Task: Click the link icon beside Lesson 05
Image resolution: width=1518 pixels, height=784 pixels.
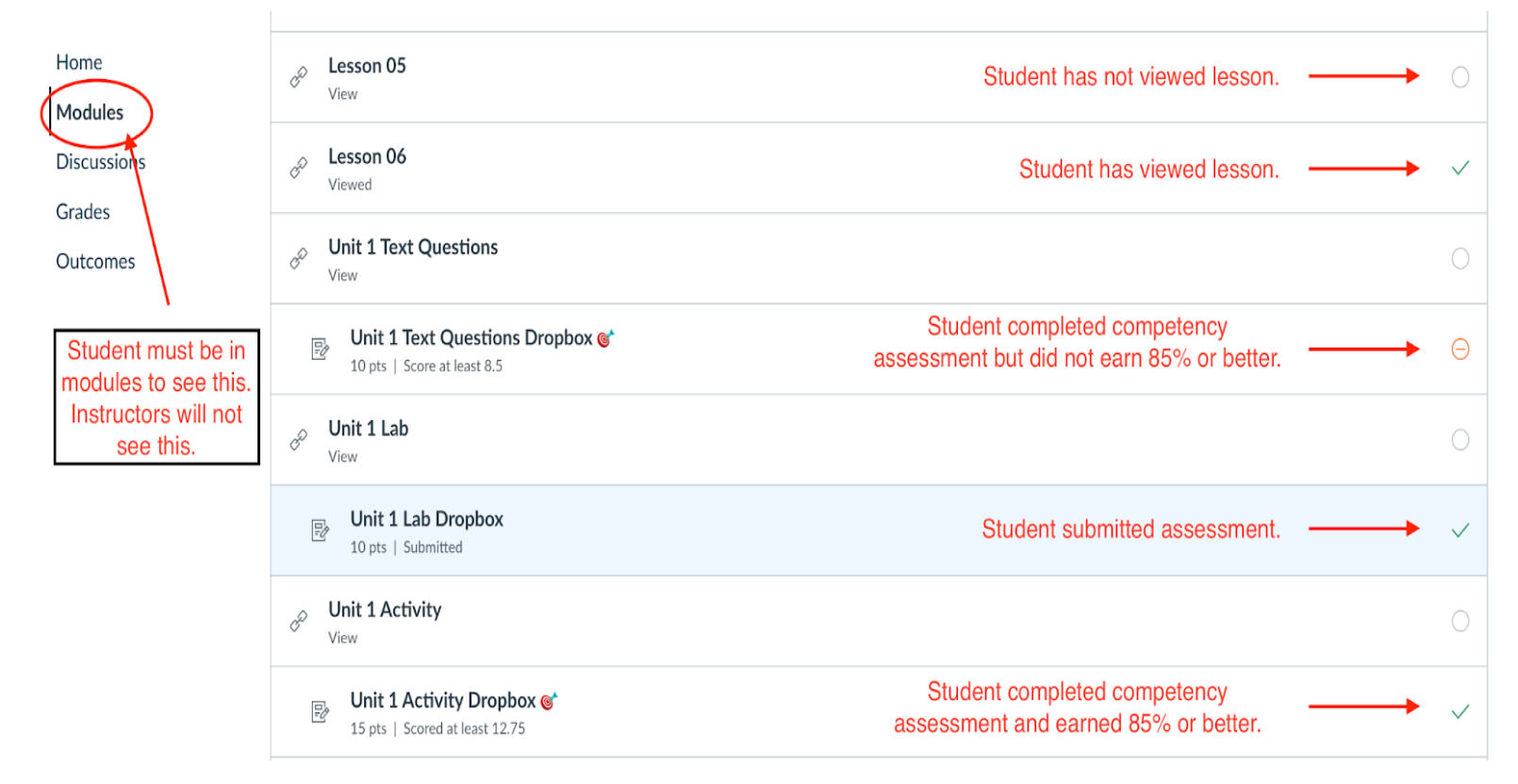Action: coord(299,77)
